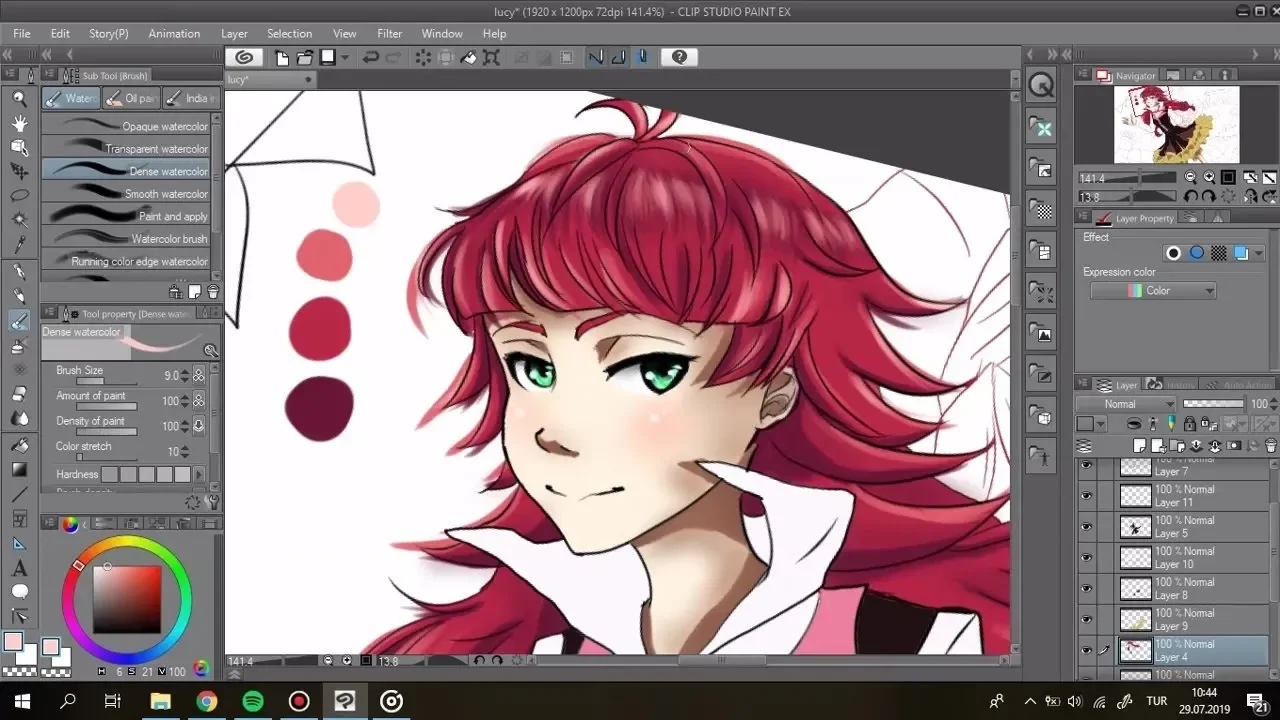Select the Auto select magic wand tool

click(19, 219)
